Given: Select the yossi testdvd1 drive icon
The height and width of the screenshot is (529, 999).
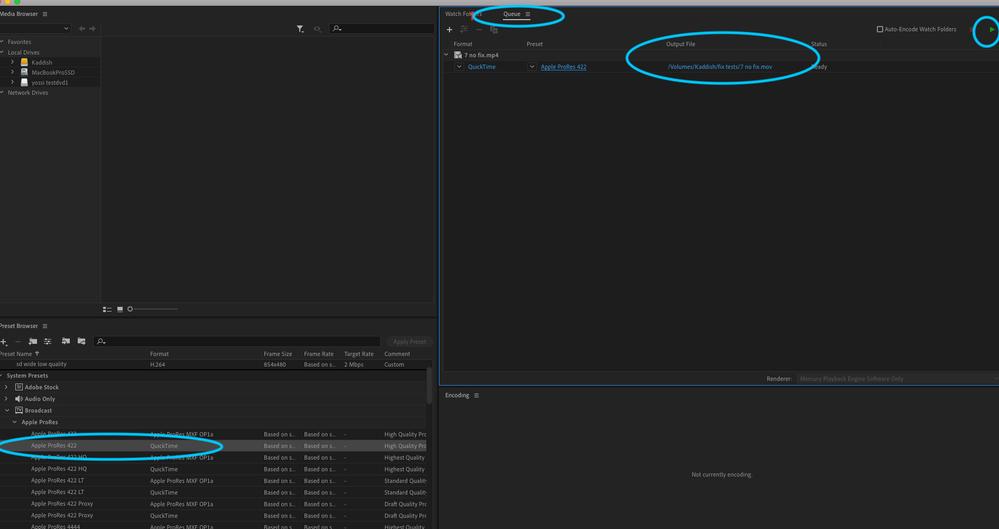Looking at the screenshot, I should [24, 82].
